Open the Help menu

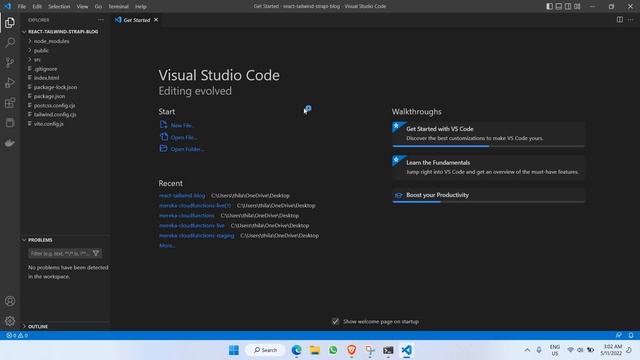pos(141,6)
